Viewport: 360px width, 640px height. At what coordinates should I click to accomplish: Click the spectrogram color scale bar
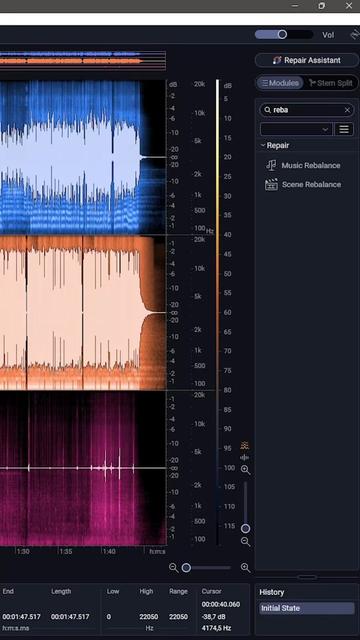pos(218,312)
